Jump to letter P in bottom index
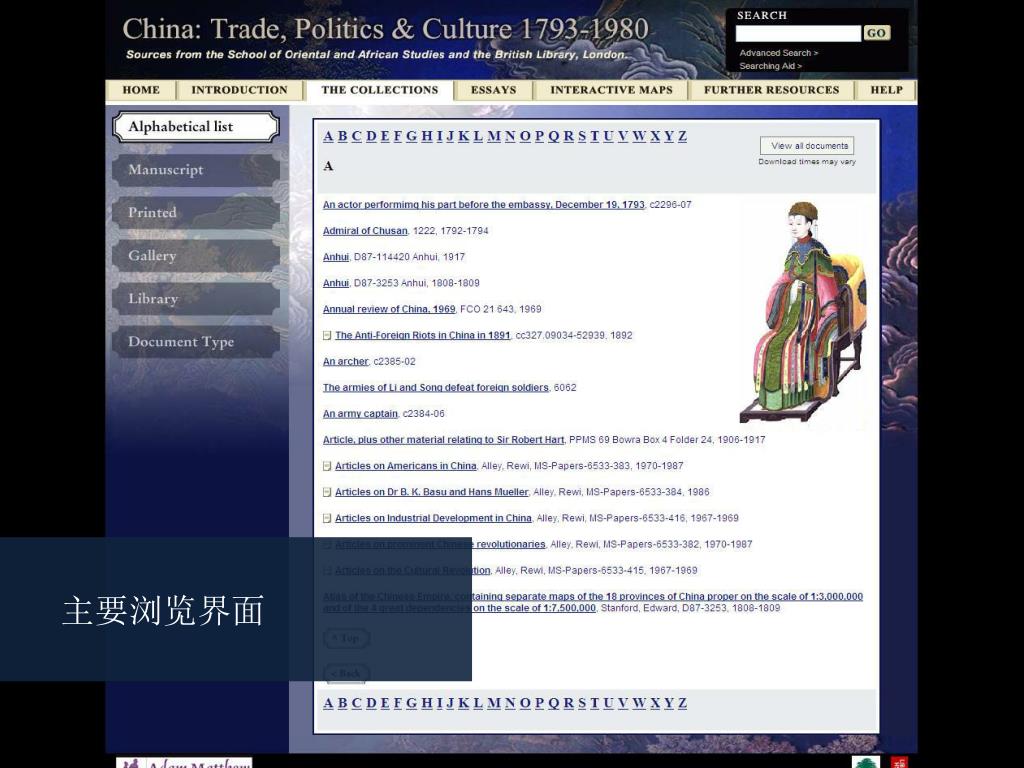 [x=539, y=703]
